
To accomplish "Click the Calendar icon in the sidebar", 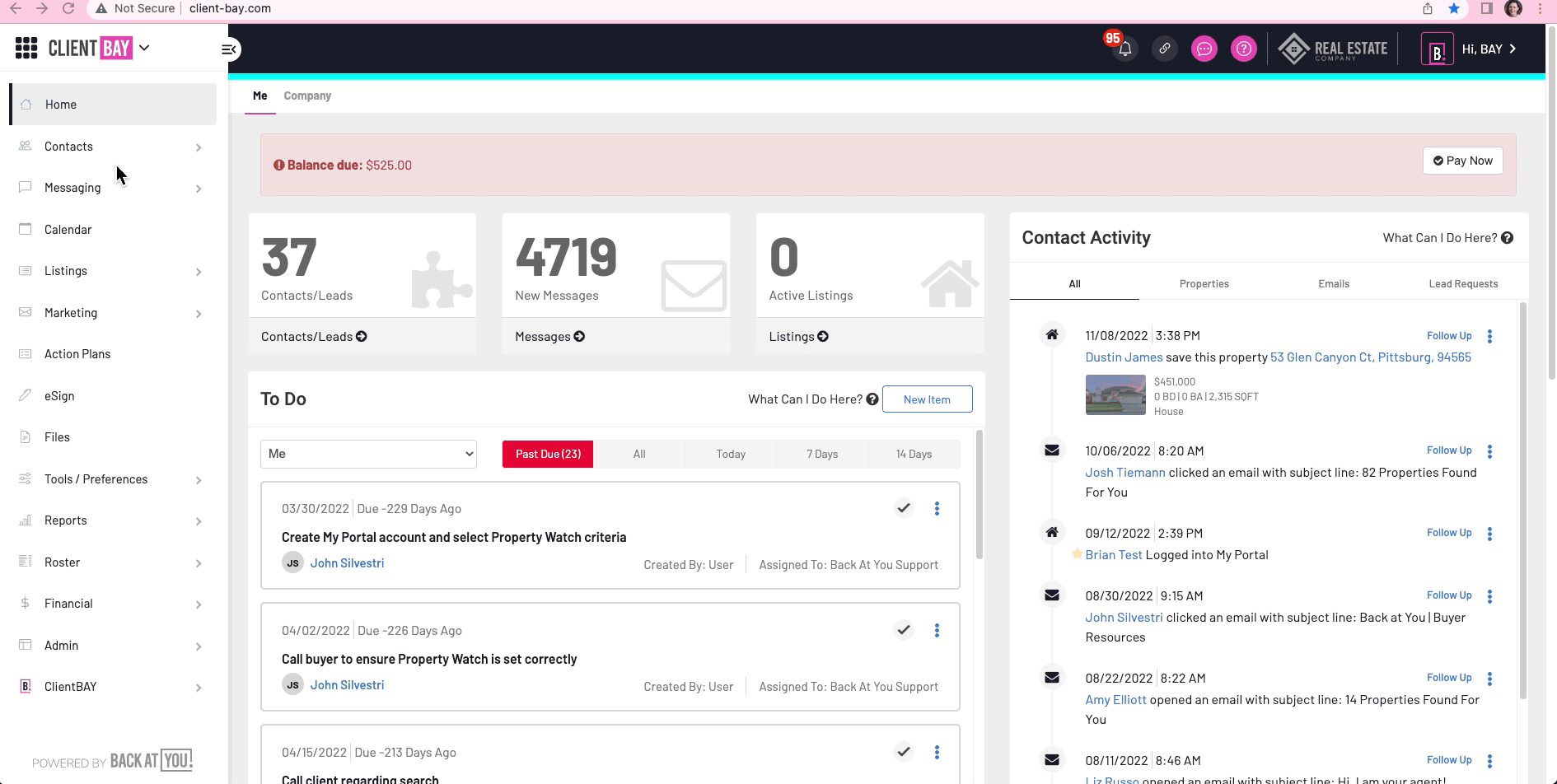I will 26,229.
